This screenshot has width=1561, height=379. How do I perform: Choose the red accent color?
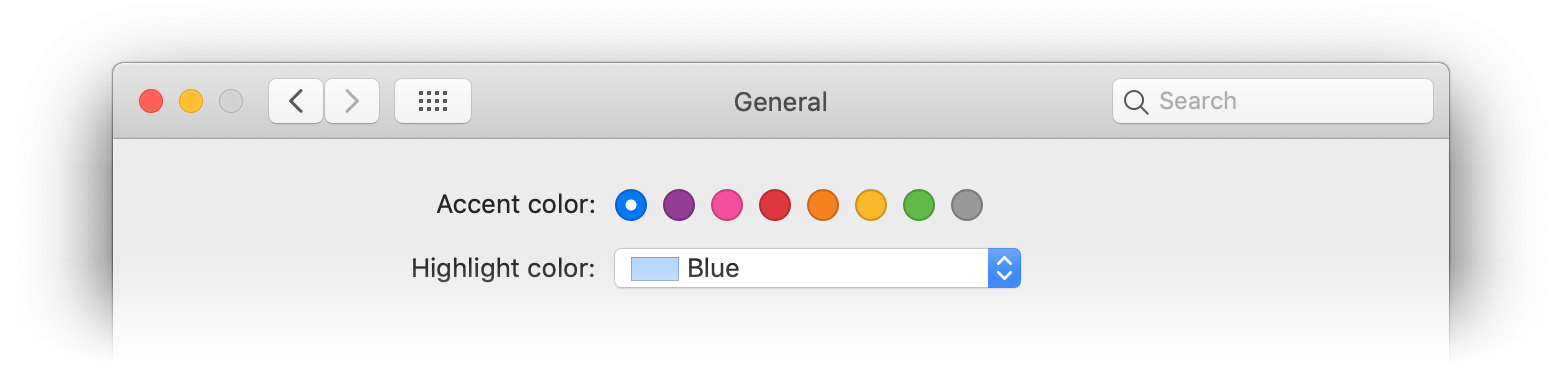775,205
